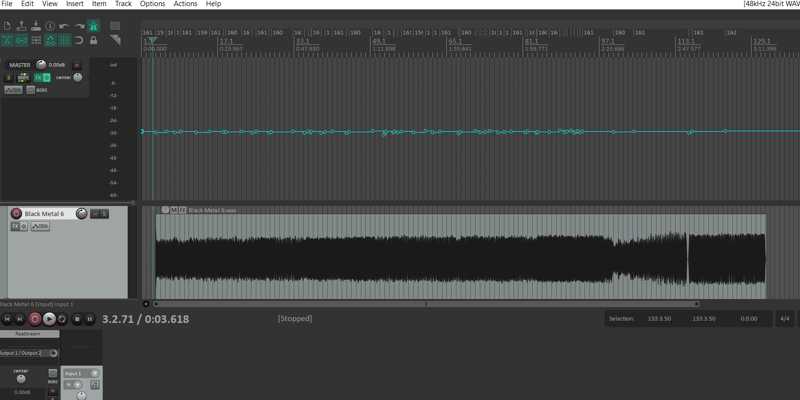This screenshot has width=800, height=400.
Task: Click the ReaStream FX slot in mixer
Action: pos(29,334)
